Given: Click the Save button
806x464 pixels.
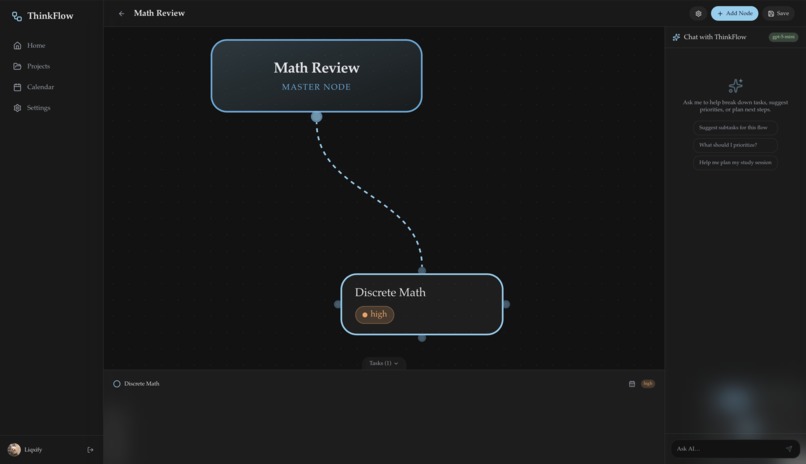Looking at the screenshot, I should coord(778,13).
